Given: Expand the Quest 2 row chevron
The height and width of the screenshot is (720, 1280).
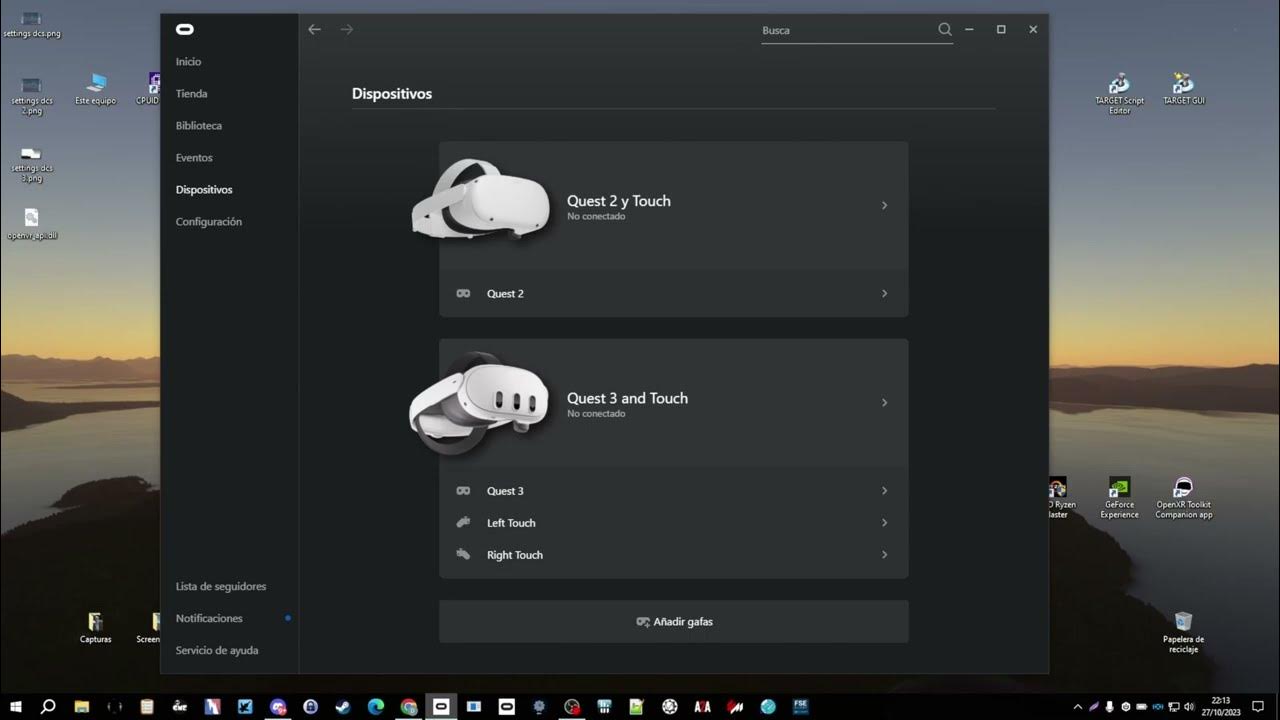Looking at the screenshot, I should pyautogui.click(x=884, y=294).
